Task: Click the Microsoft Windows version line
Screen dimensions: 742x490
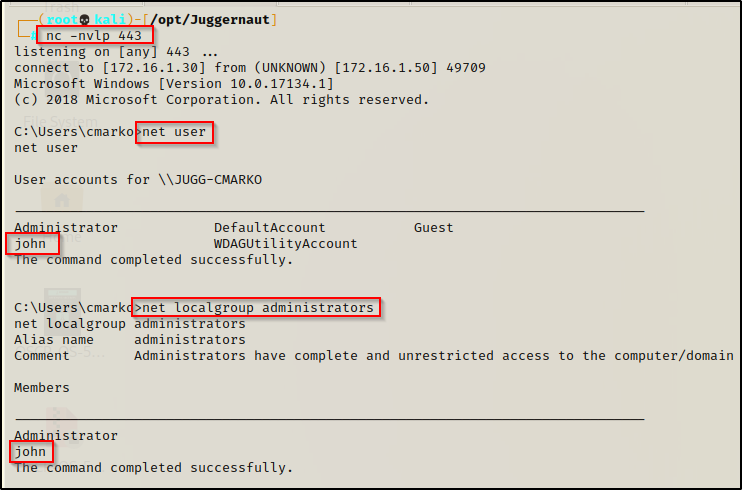Action: click(174, 84)
